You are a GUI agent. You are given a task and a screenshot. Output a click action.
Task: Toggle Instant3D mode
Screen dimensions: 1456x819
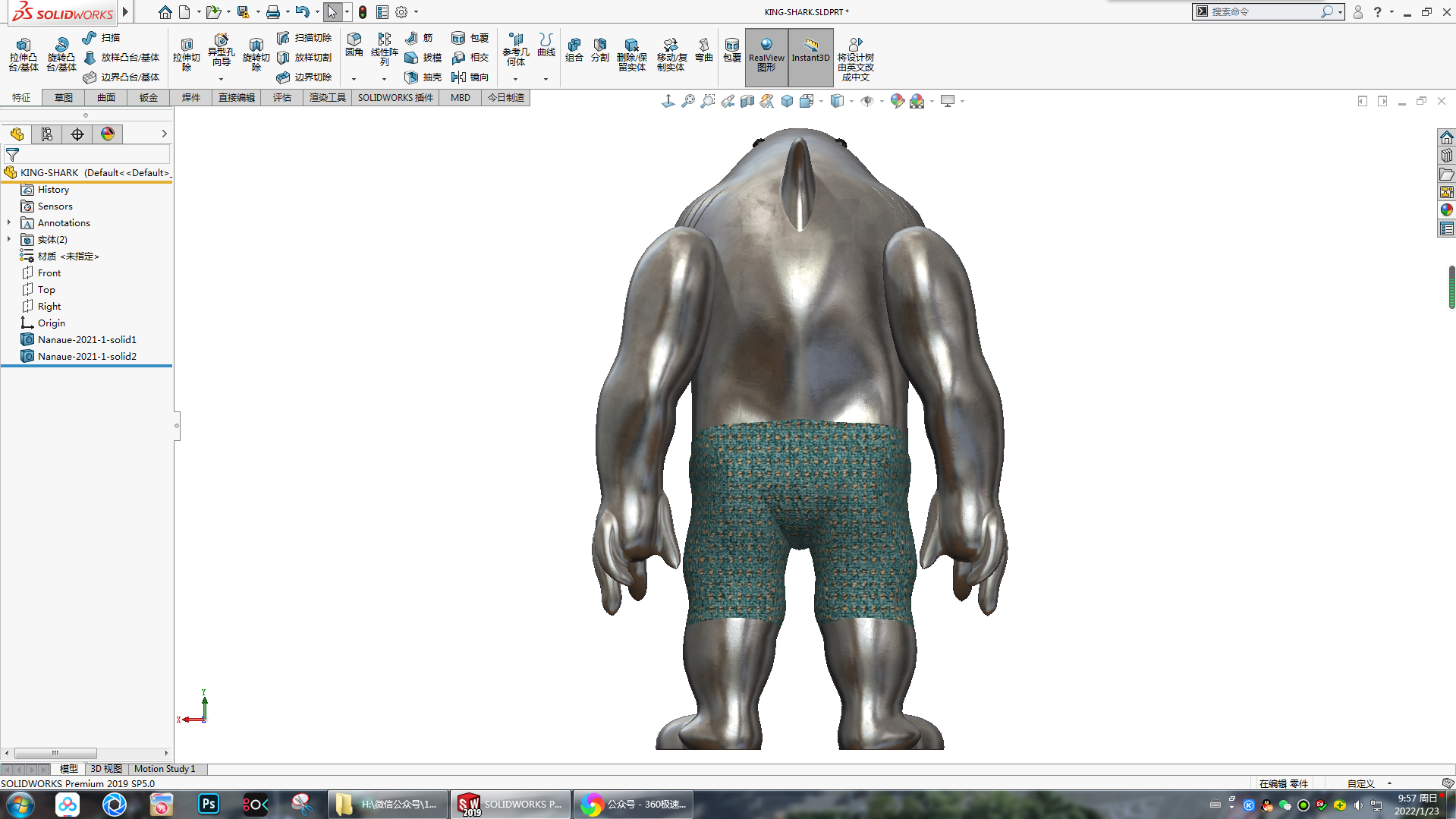(810, 56)
